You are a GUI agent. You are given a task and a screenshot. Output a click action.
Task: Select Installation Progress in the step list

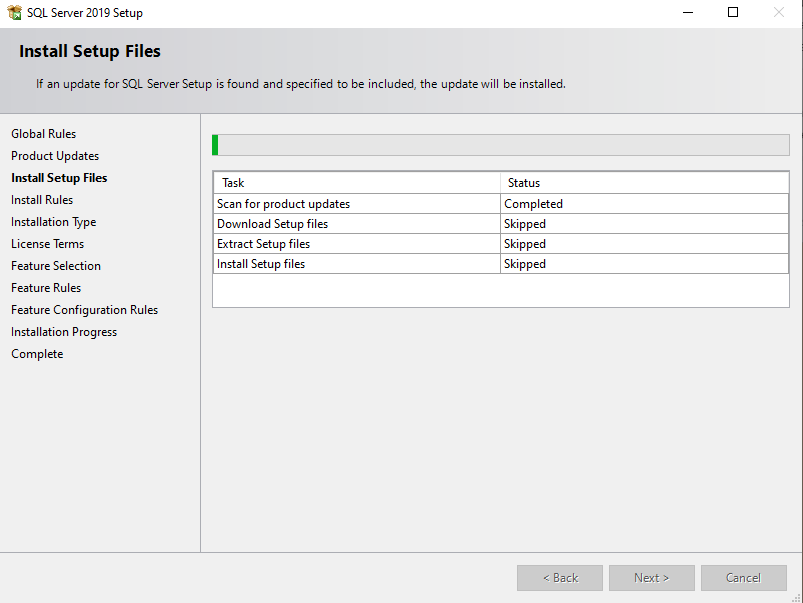(x=64, y=332)
